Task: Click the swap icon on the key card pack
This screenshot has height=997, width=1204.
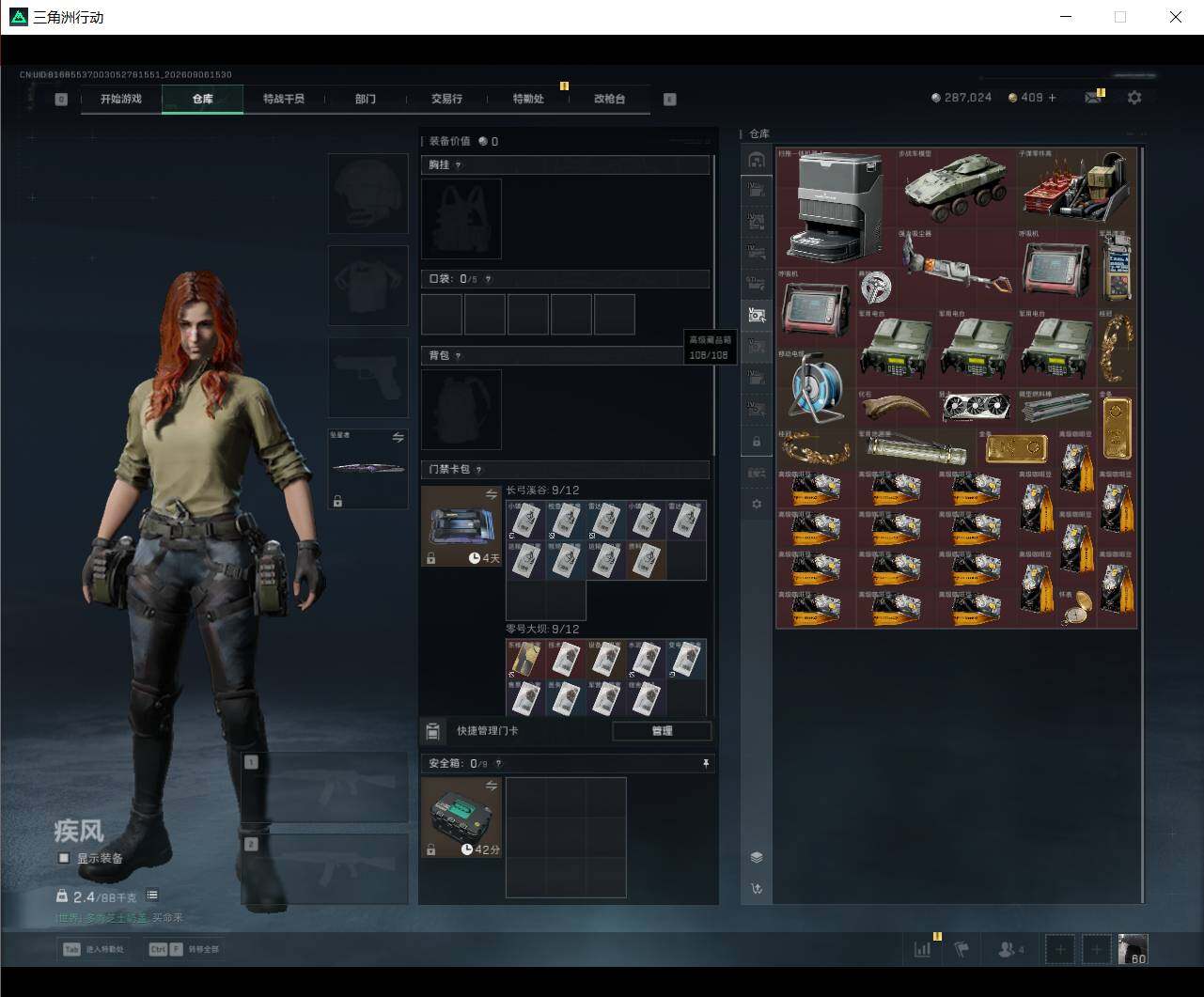Action: 492,494
